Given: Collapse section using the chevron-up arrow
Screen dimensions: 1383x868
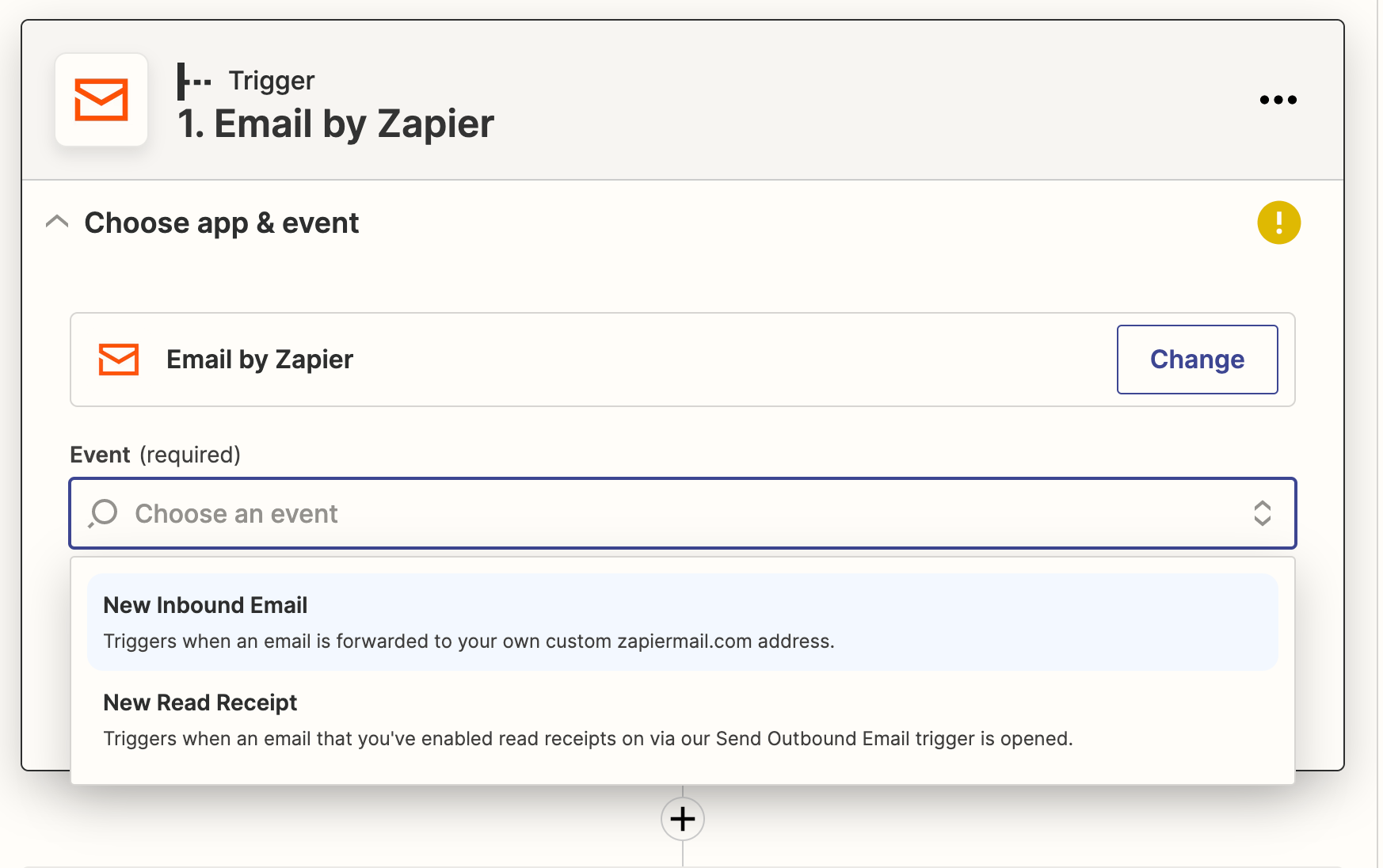Looking at the screenshot, I should (x=57, y=222).
